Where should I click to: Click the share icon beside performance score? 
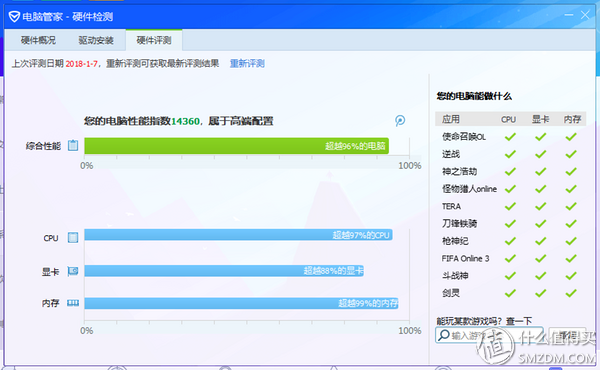pyautogui.click(x=400, y=121)
